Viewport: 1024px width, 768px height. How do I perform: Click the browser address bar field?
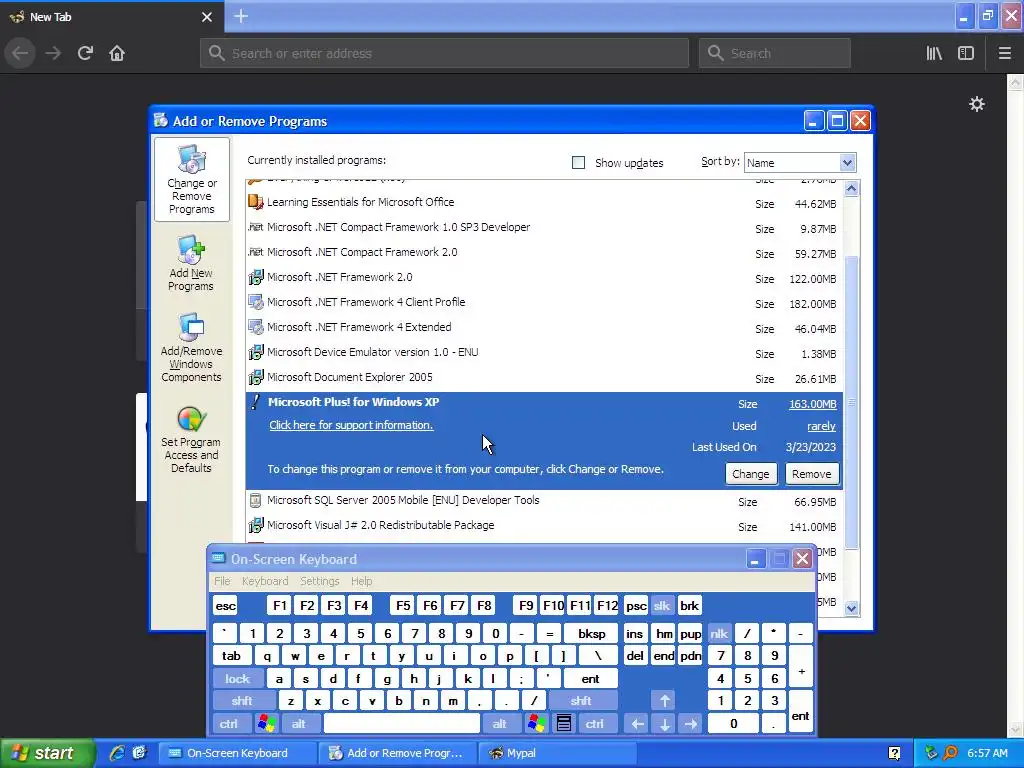(445, 53)
